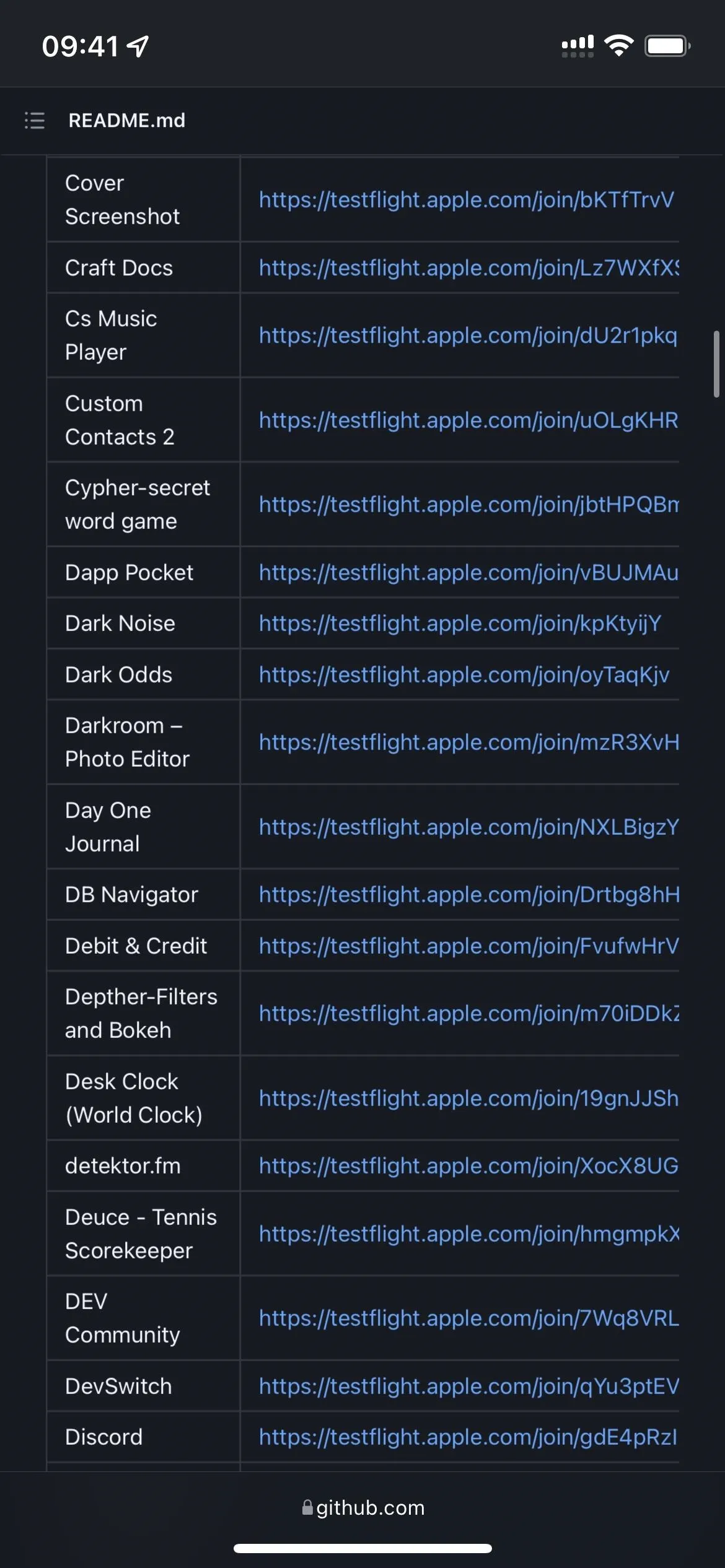This screenshot has width=725, height=1568.
Task: Tap the location arrow in status bar
Action: (x=138, y=46)
